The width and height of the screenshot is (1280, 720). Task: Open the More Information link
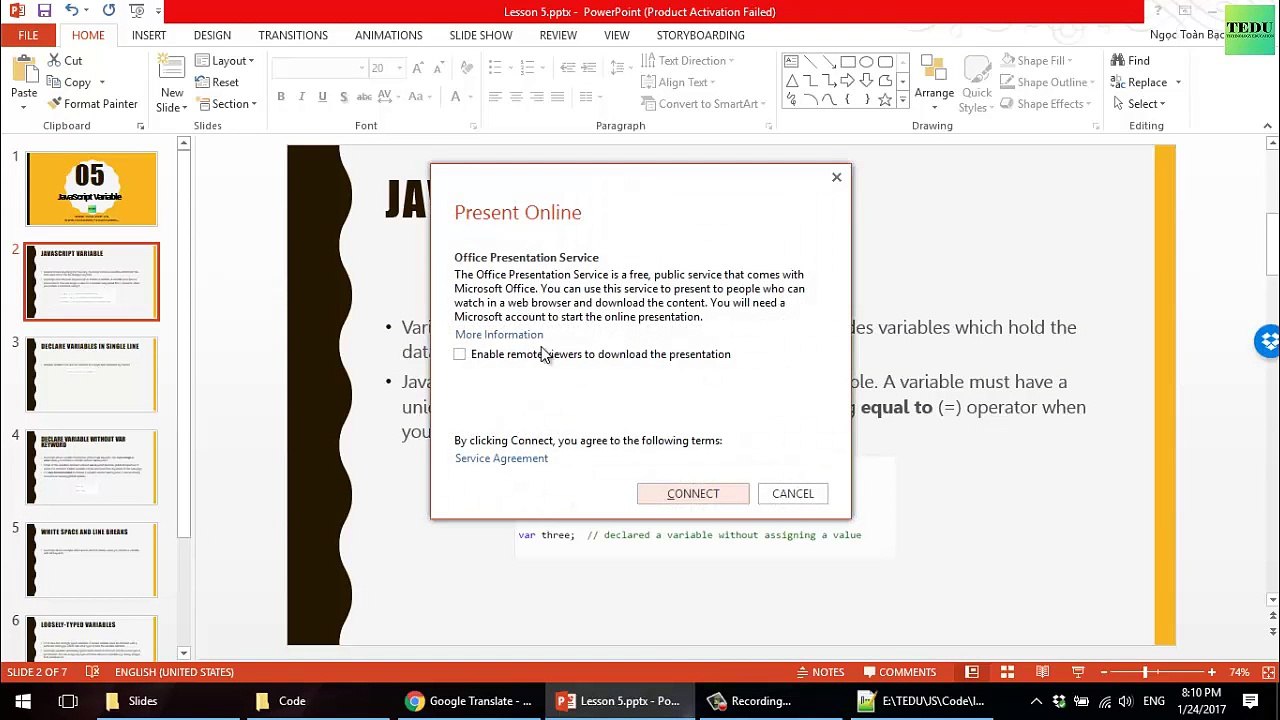[x=499, y=335]
